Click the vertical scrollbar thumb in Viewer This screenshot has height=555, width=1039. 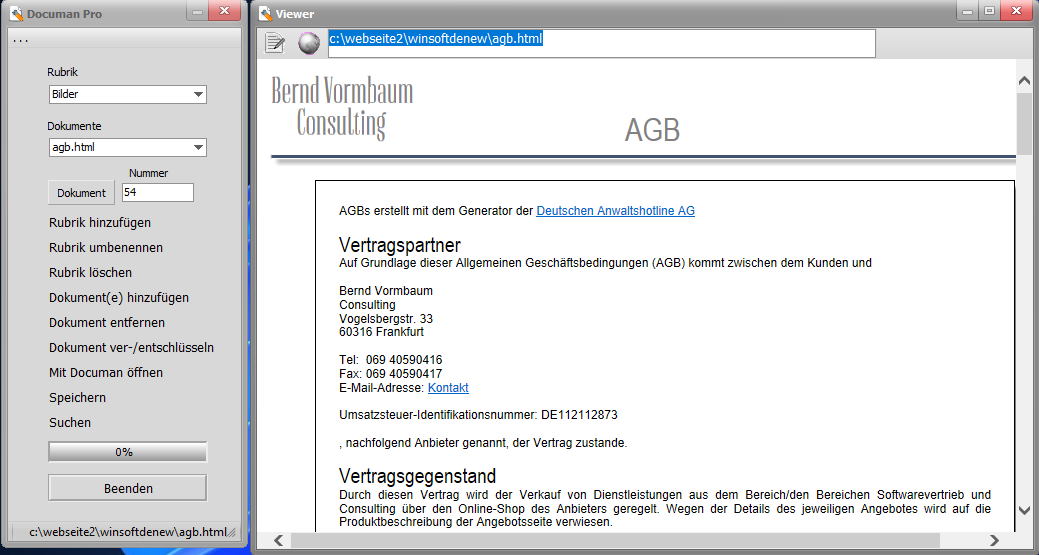click(x=1024, y=123)
